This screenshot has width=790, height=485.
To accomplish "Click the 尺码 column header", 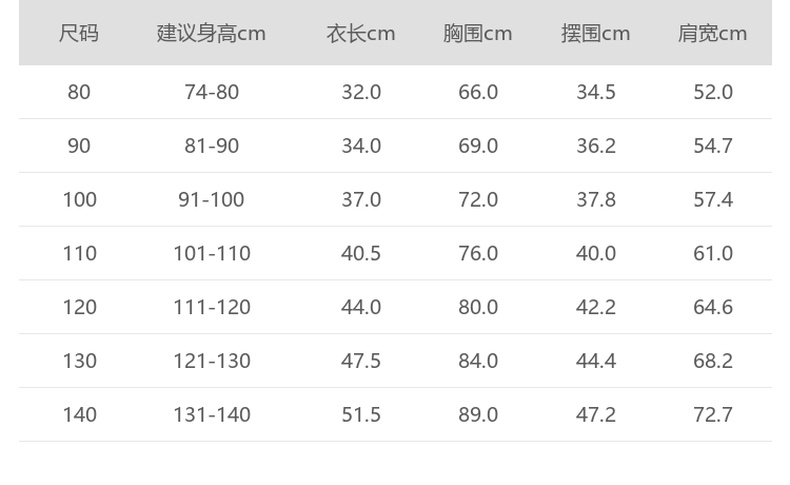I will coord(79,33).
